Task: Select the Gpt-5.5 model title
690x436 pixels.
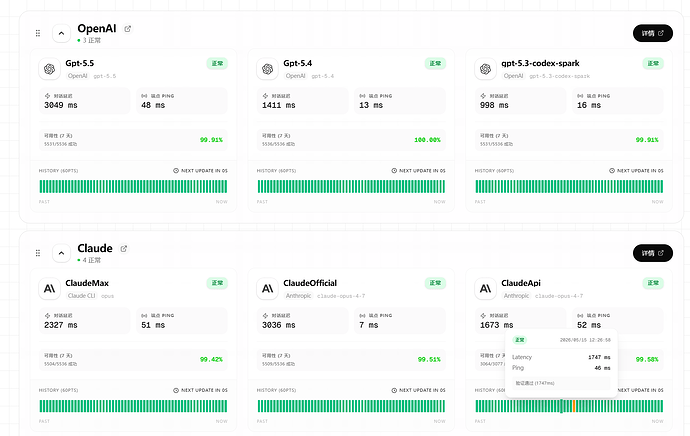Action: pos(80,63)
